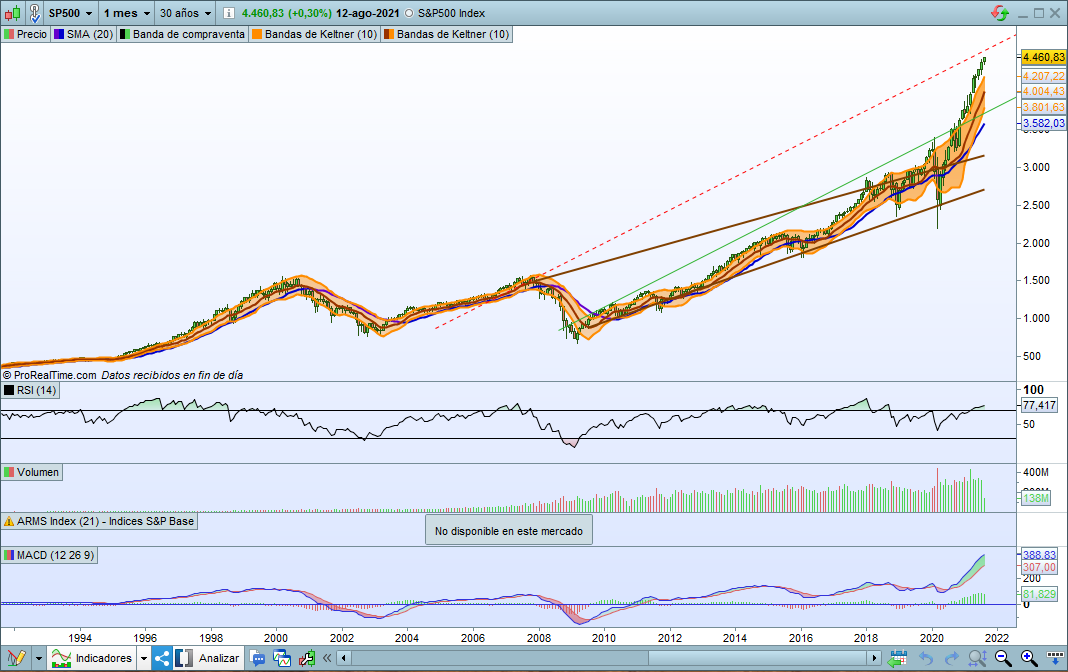Toggle the Precio indicator label
This screenshot has height=672, width=1068.
25,34
